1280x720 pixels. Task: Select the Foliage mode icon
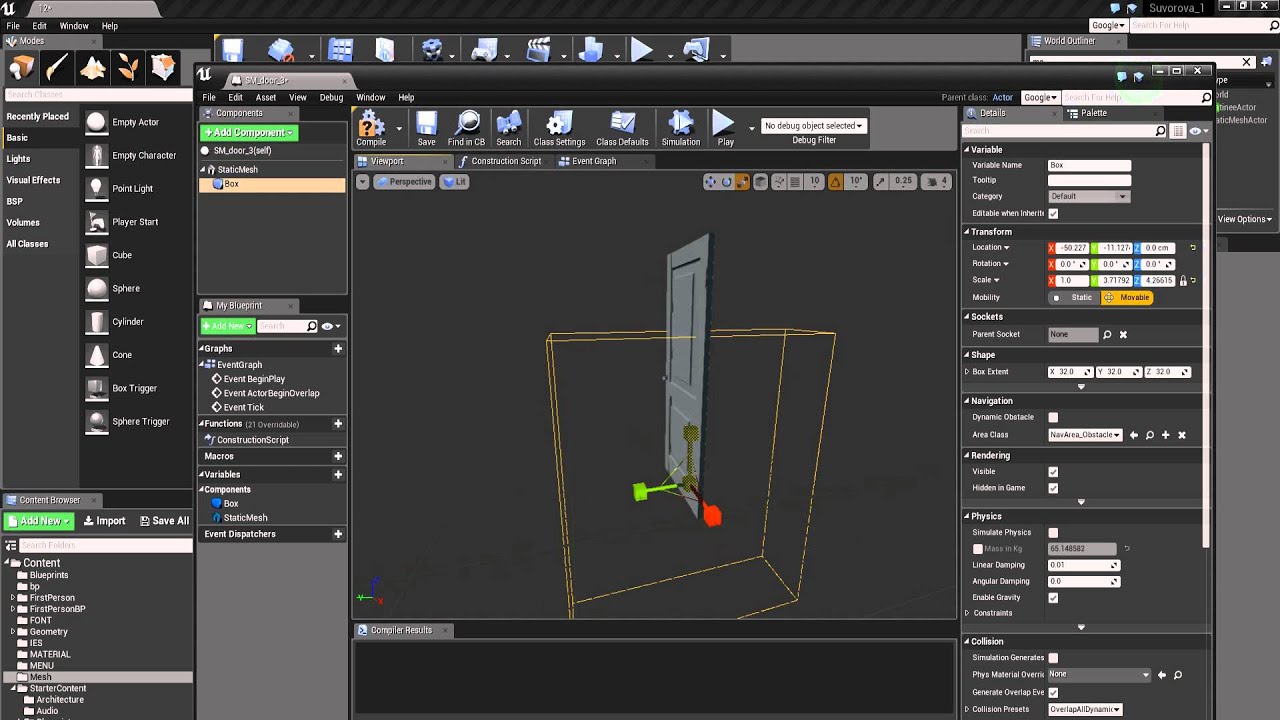tap(128, 67)
